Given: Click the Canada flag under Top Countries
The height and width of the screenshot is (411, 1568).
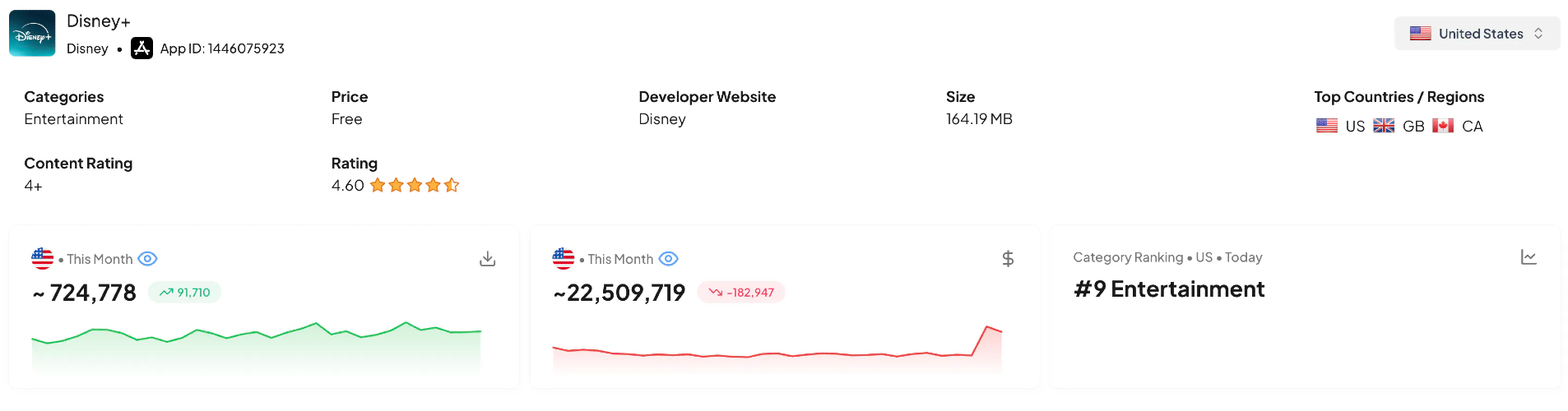Looking at the screenshot, I should pos(1443,126).
